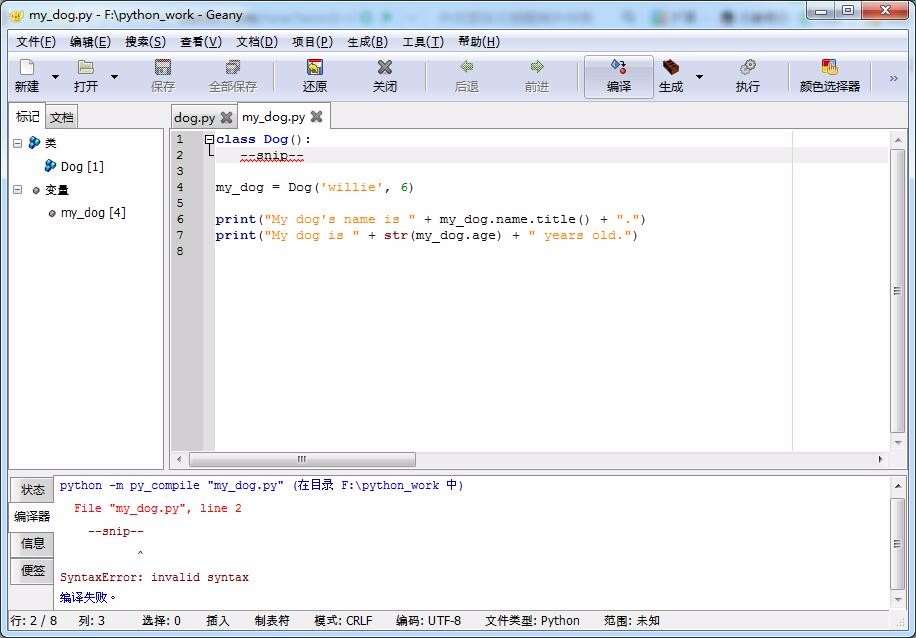Switch to the 信息 message tab
Viewport: 916px width, 638px height.
[x=33, y=544]
